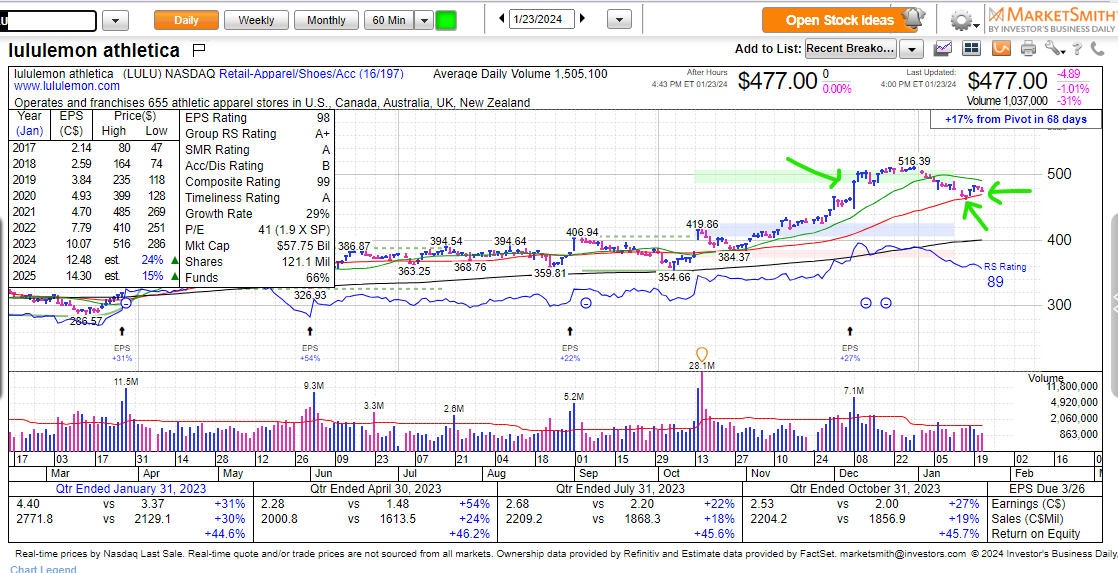The image size is (1118, 573).
Task: Click the Mkt Cap $57.75 Bil row
Action: click(257, 246)
